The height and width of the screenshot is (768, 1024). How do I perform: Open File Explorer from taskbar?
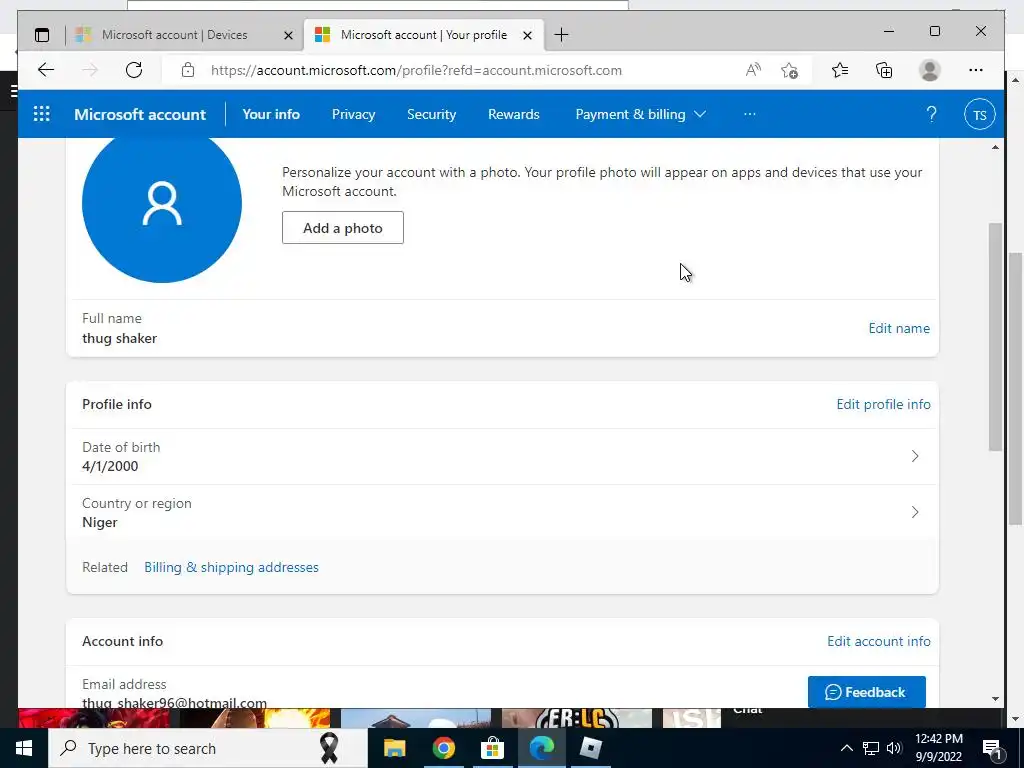(394, 748)
